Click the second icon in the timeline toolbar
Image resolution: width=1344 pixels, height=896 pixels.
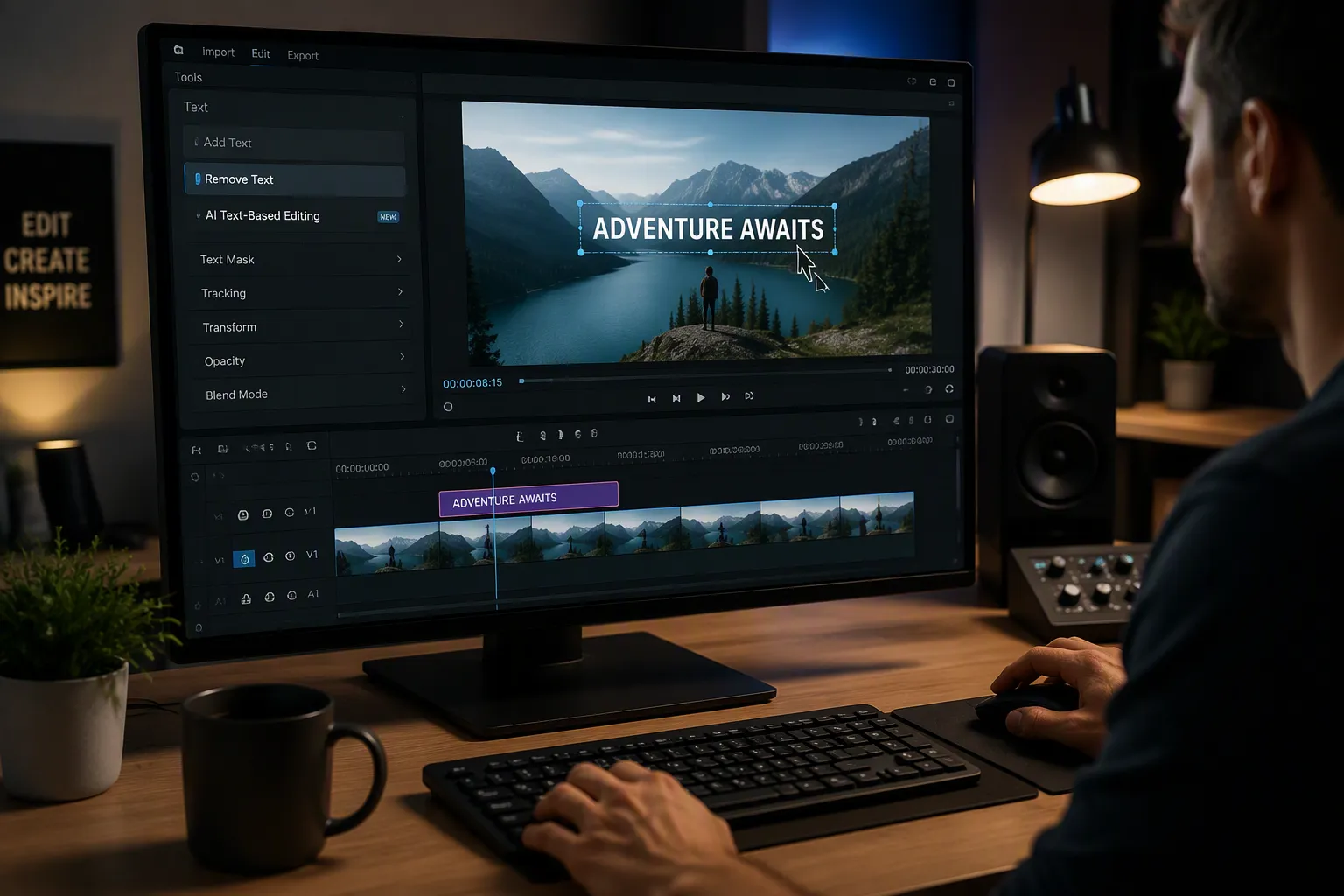(223, 449)
